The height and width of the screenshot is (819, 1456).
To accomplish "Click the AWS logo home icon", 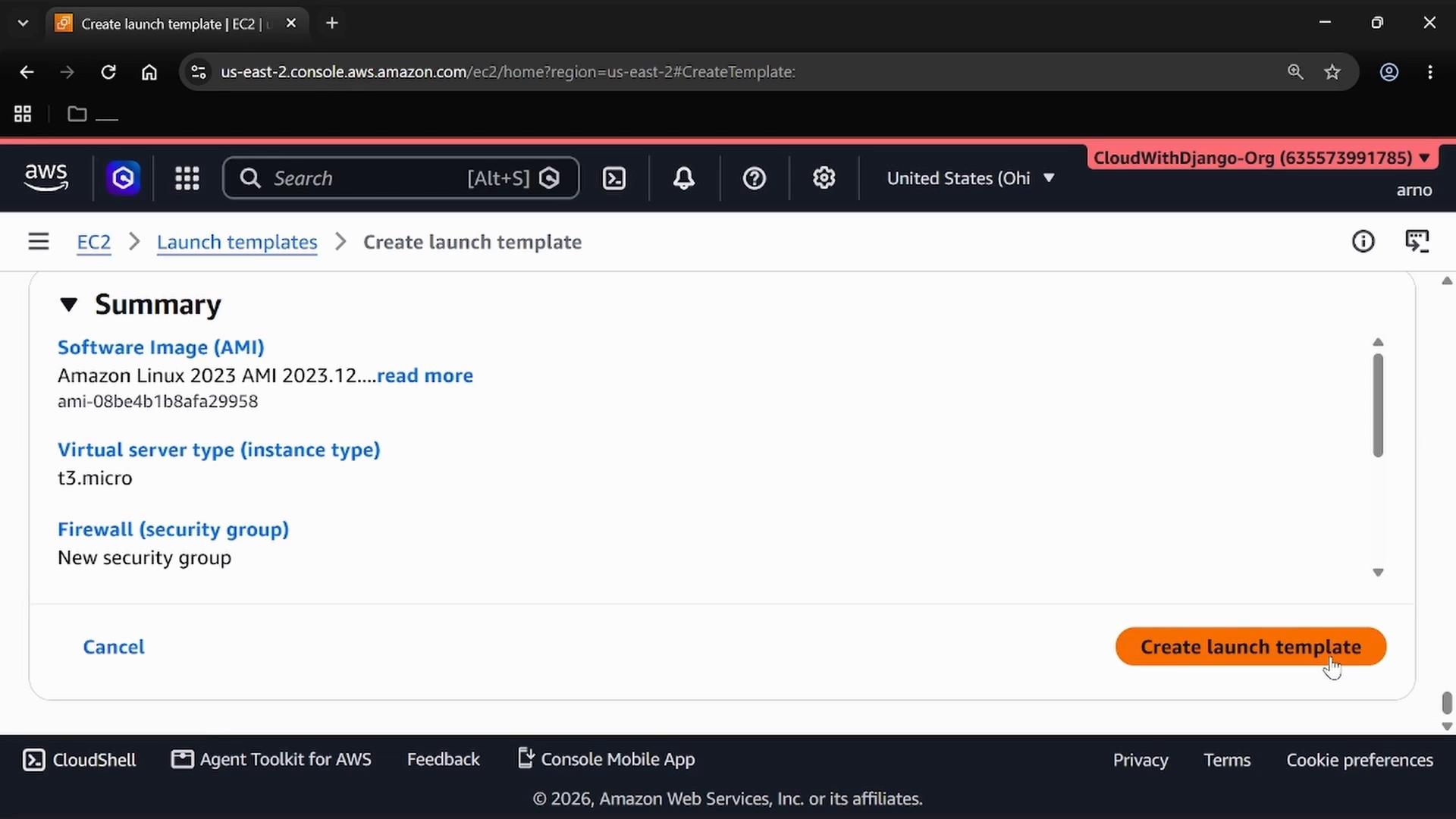I will (x=46, y=177).
